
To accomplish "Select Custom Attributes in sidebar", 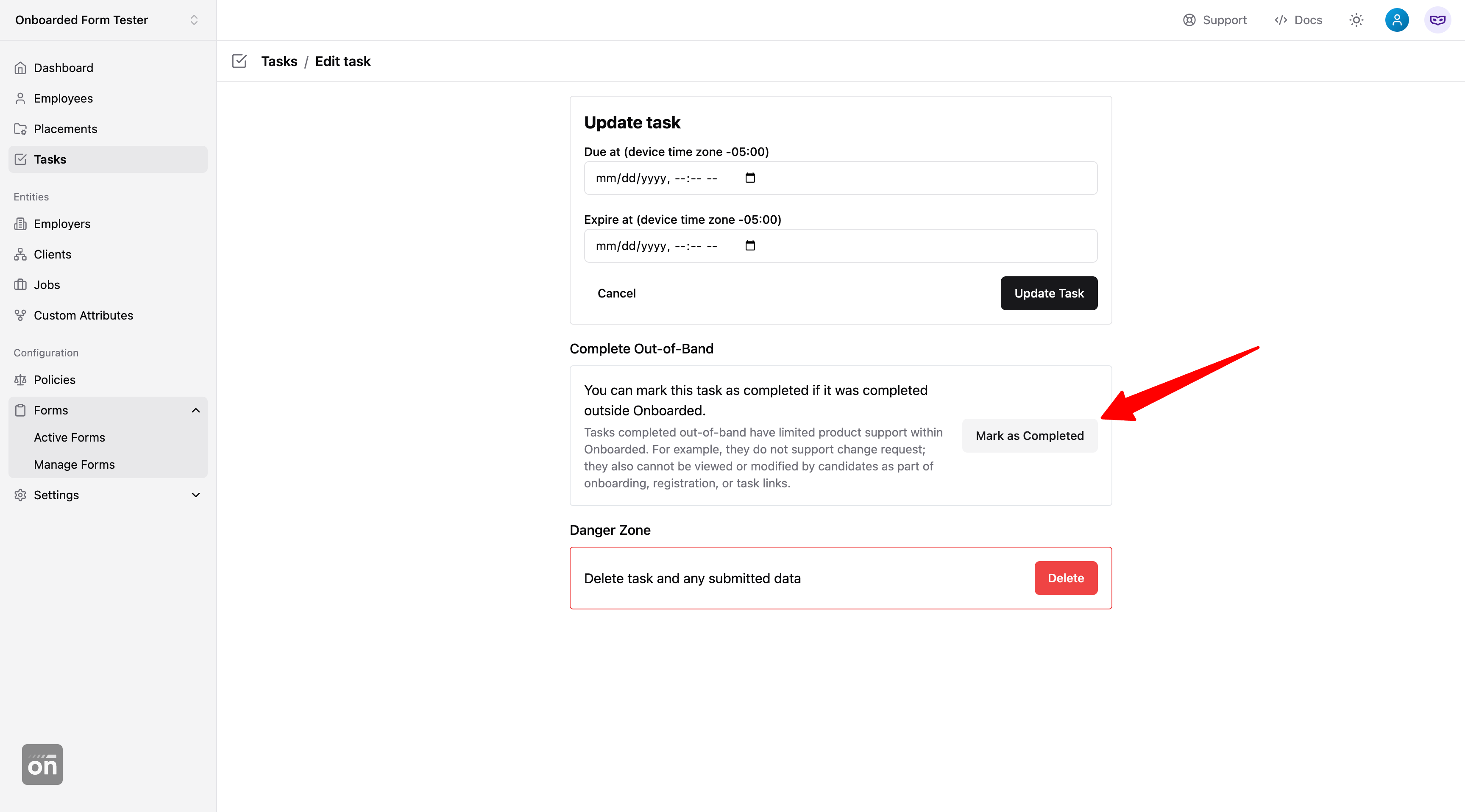I will click(83, 315).
